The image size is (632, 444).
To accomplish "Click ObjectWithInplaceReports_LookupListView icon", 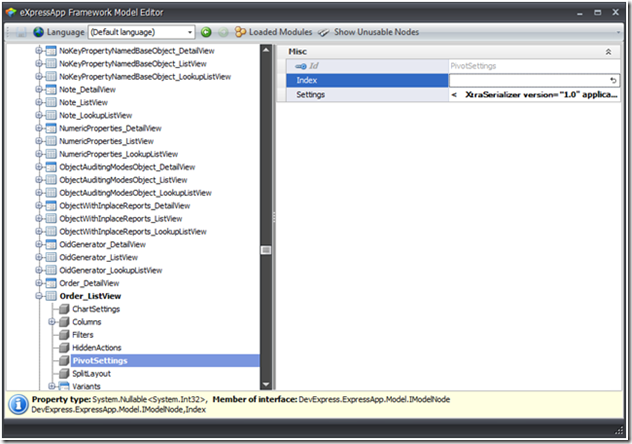I will [51, 231].
